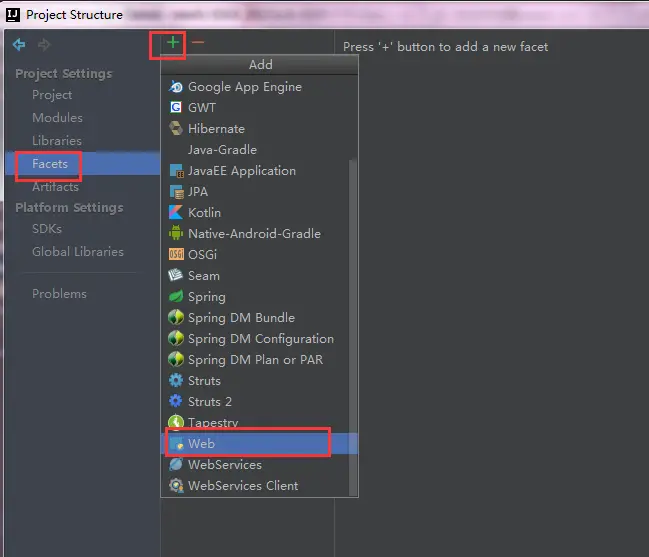
Task: Click the Spring DM Bundle icon
Action: 176,318
